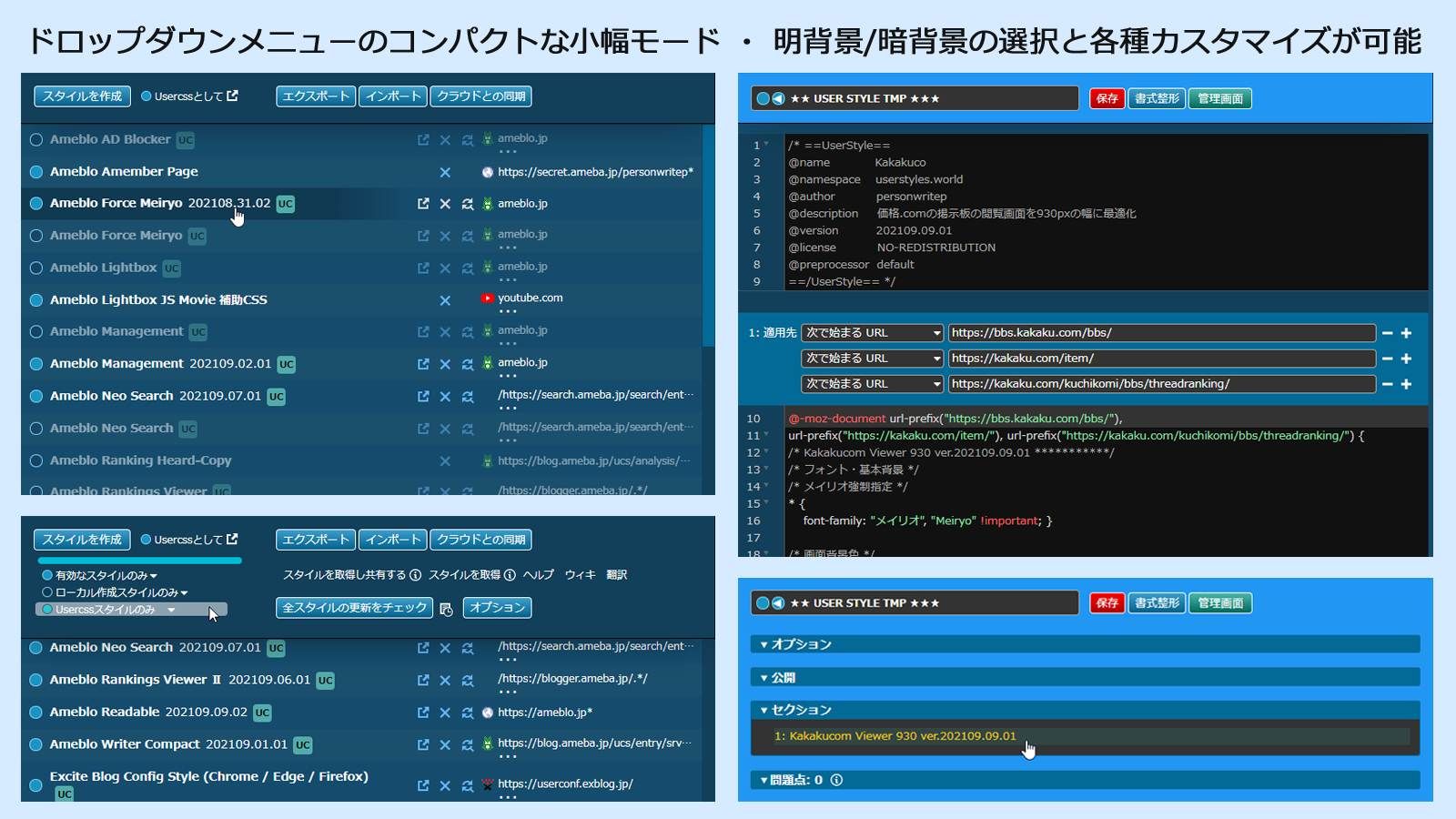Open update history icon beside 全スタイルの更新をチェック
This screenshot has width=1456, height=819.
coord(446,609)
